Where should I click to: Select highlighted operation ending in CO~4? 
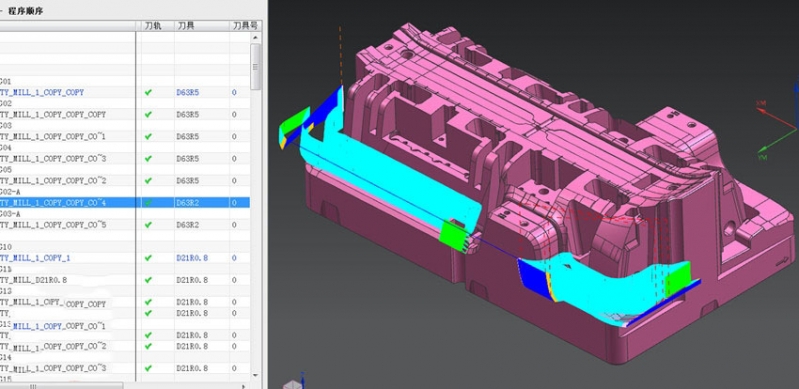(x=53, y=202)
